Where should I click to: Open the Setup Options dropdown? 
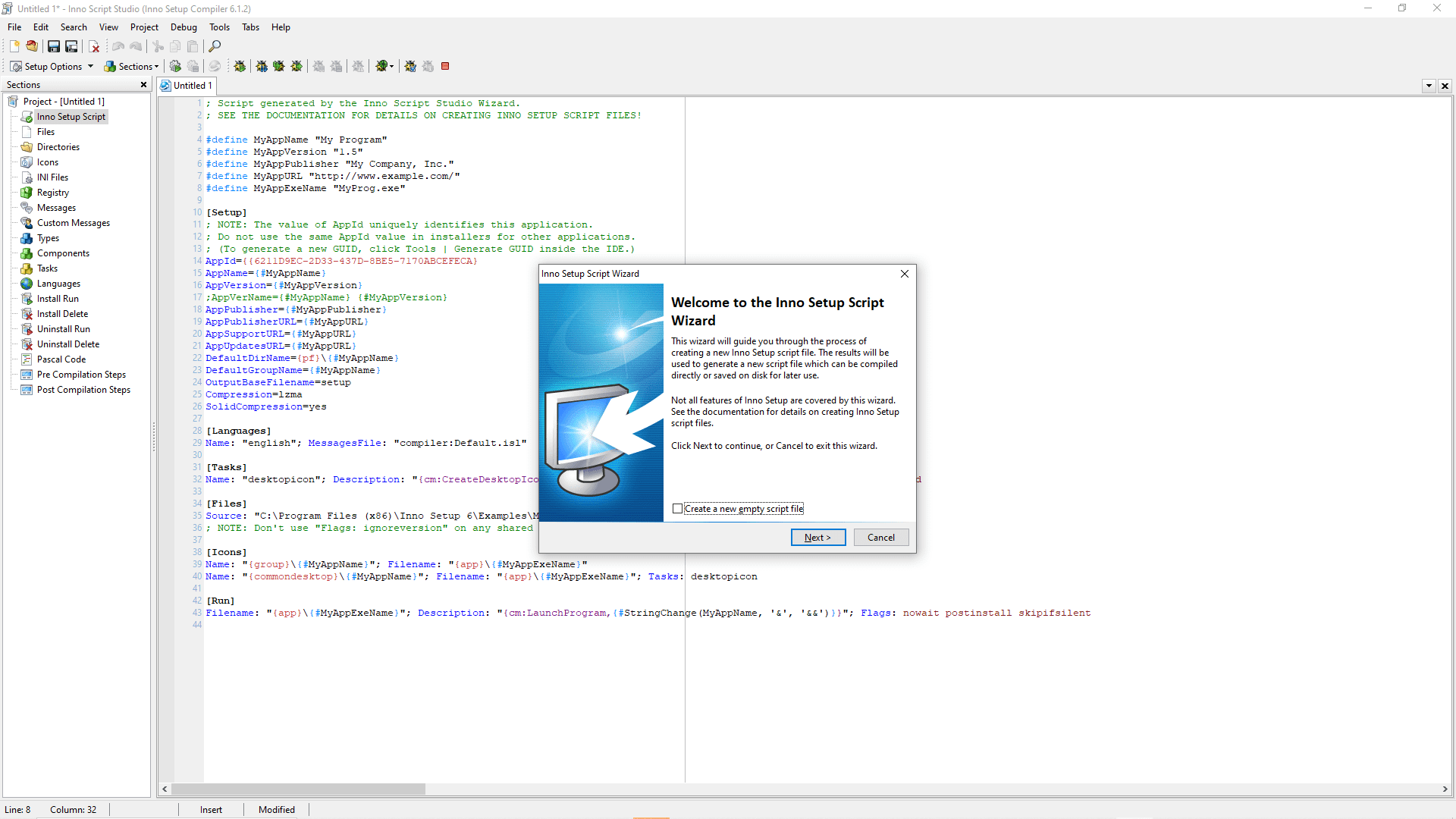point(52,66)
